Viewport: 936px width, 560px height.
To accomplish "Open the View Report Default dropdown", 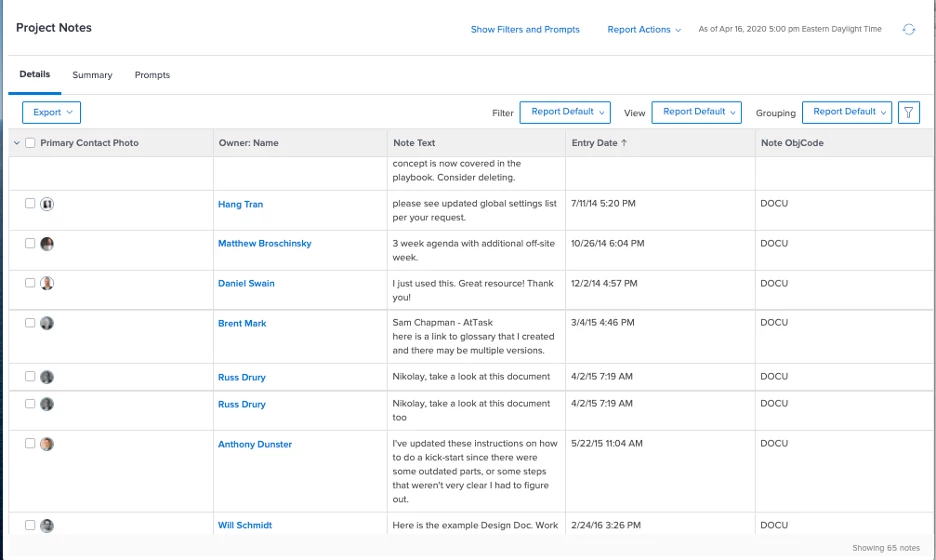I will click(697, 112).
